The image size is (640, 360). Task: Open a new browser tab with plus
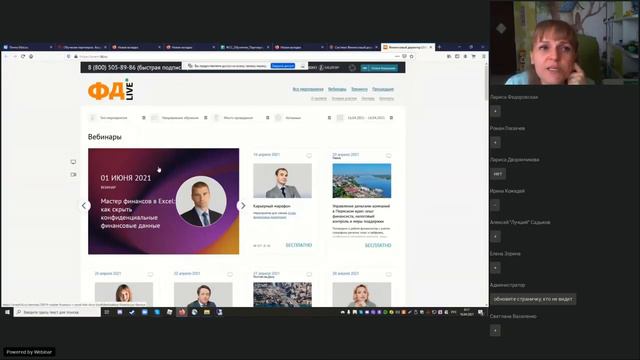tap(439, 47)
